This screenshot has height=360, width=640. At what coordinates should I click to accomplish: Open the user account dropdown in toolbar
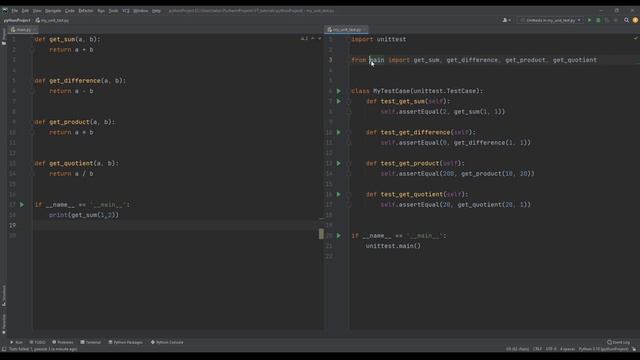click(506, 20)
